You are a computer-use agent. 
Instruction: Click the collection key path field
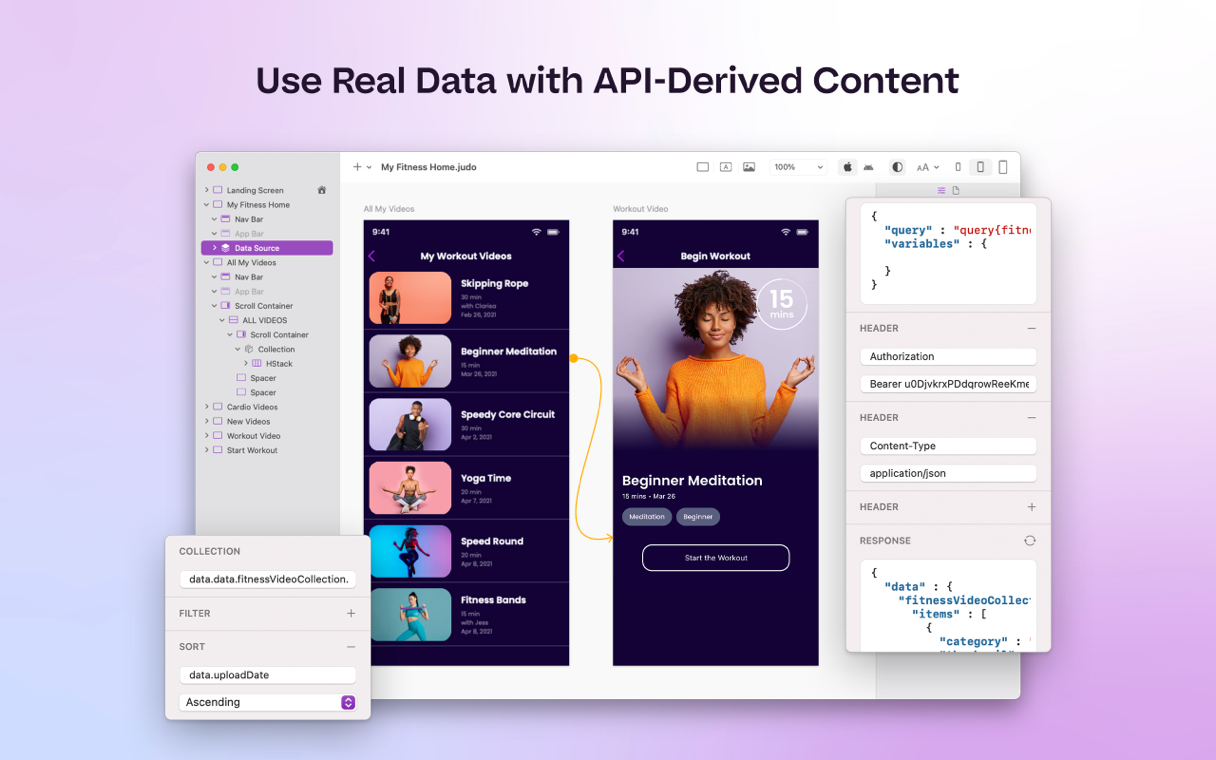[x=267, y=579]
